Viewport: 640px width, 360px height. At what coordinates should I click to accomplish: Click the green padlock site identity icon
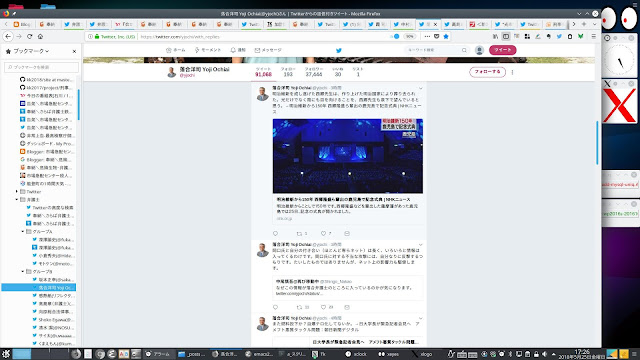coord(97,36)
